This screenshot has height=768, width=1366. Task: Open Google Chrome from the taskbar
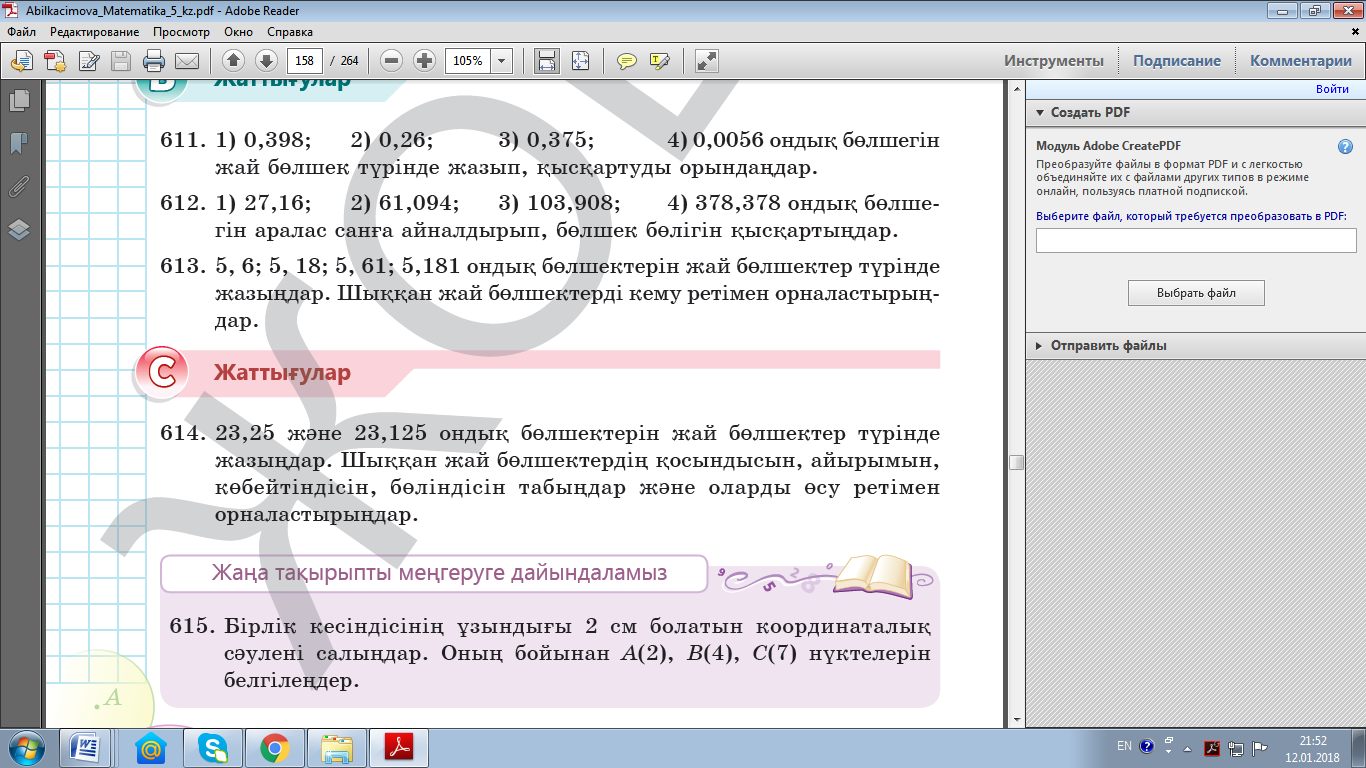[275, 748]
